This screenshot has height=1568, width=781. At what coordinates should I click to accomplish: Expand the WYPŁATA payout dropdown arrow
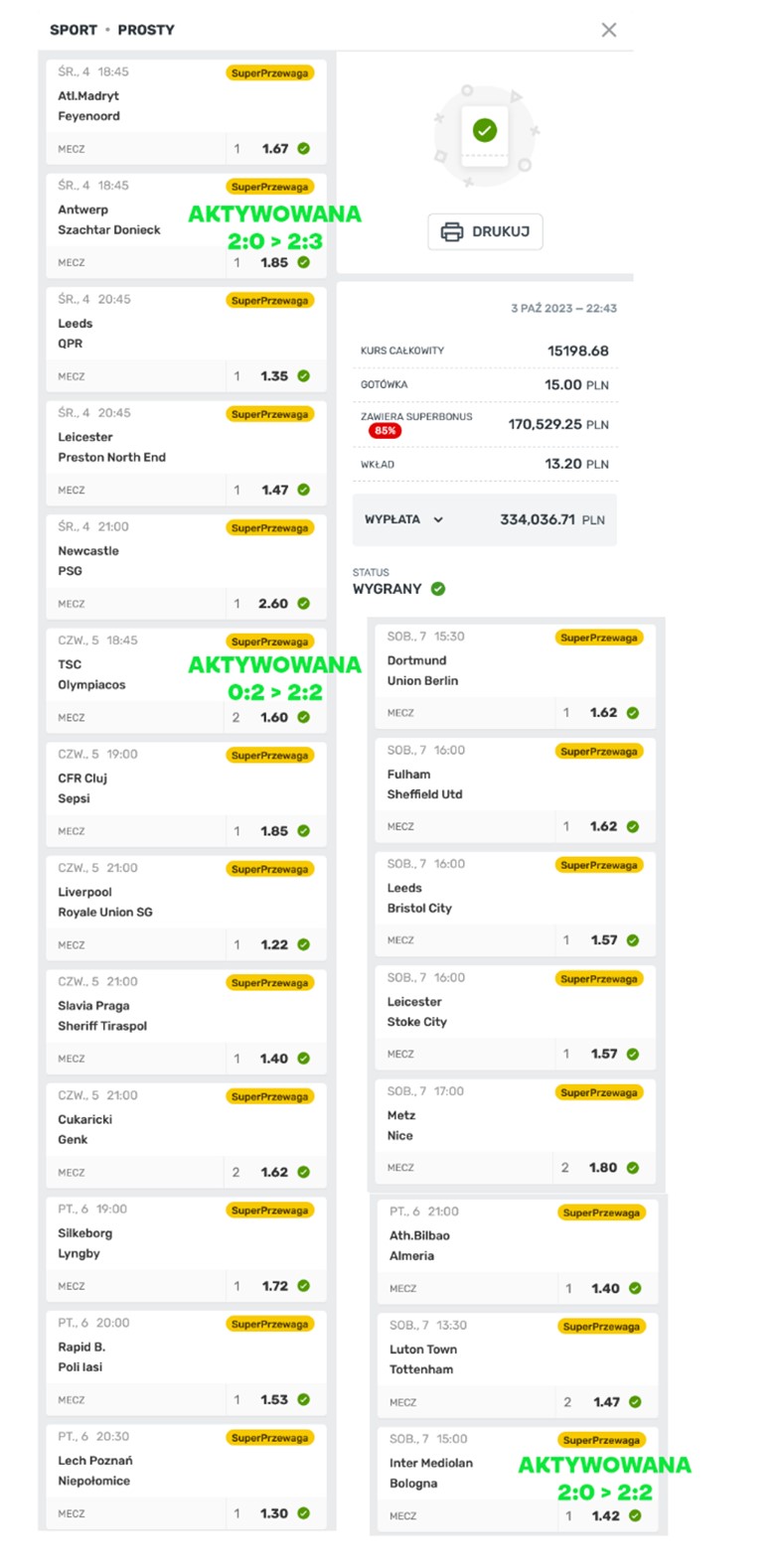(438, 519)
